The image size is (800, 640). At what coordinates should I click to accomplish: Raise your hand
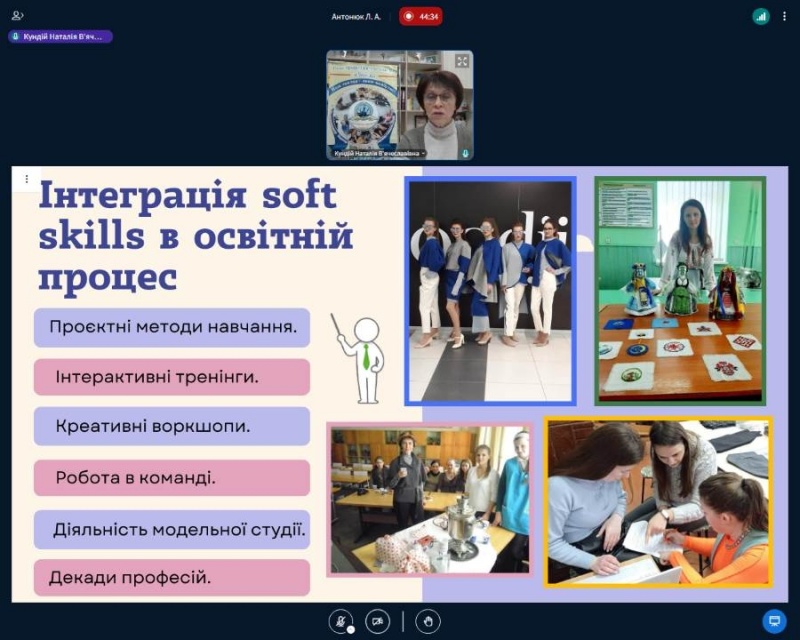428,621
